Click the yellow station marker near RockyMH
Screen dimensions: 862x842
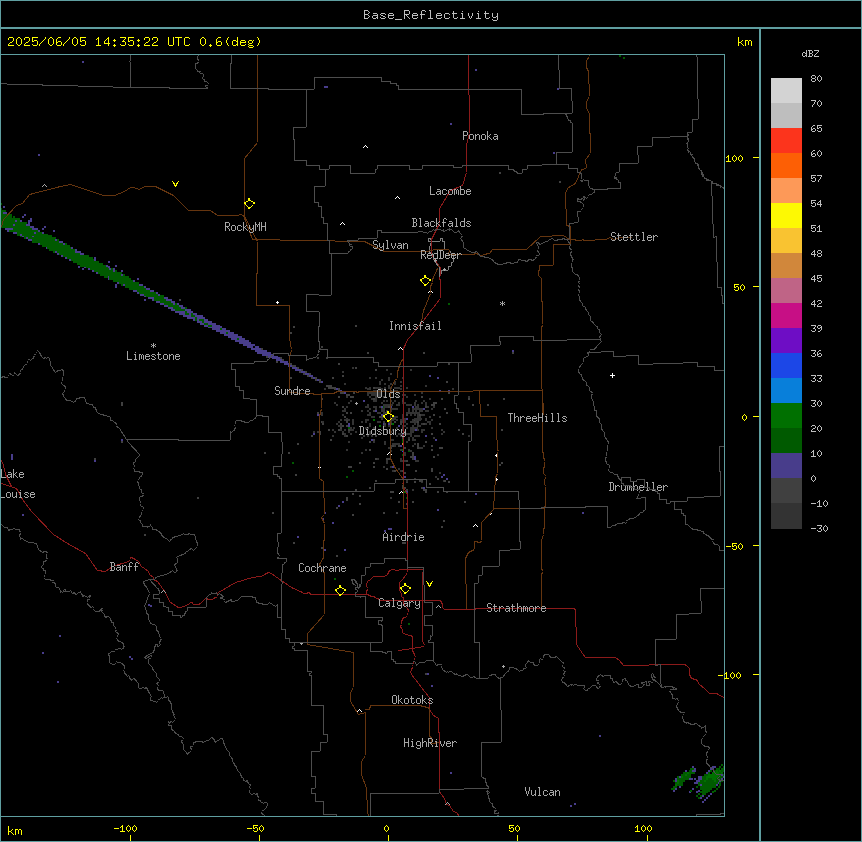coord(249,204)
